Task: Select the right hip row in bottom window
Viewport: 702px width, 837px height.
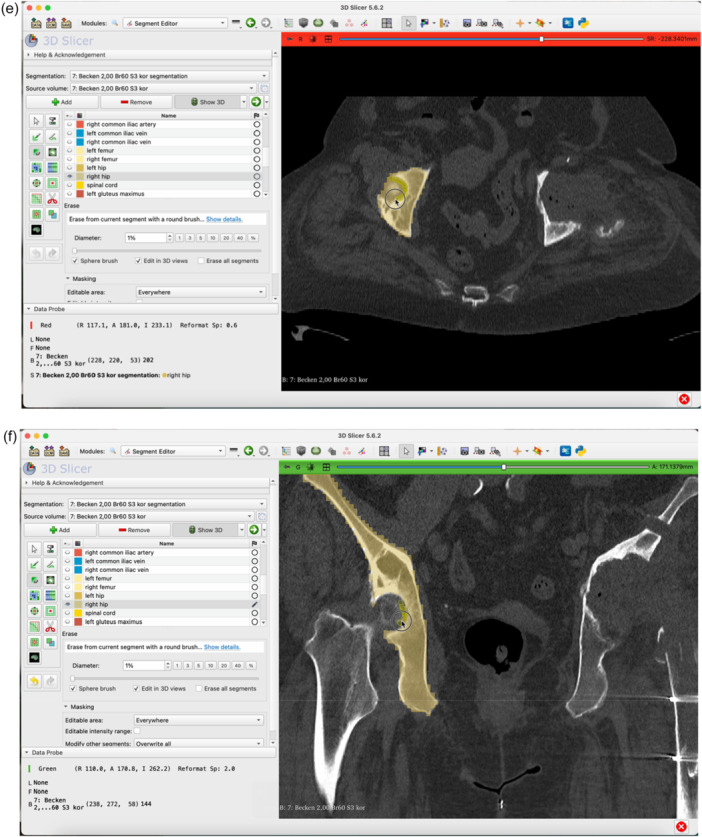Action: (x=163, y=604)
